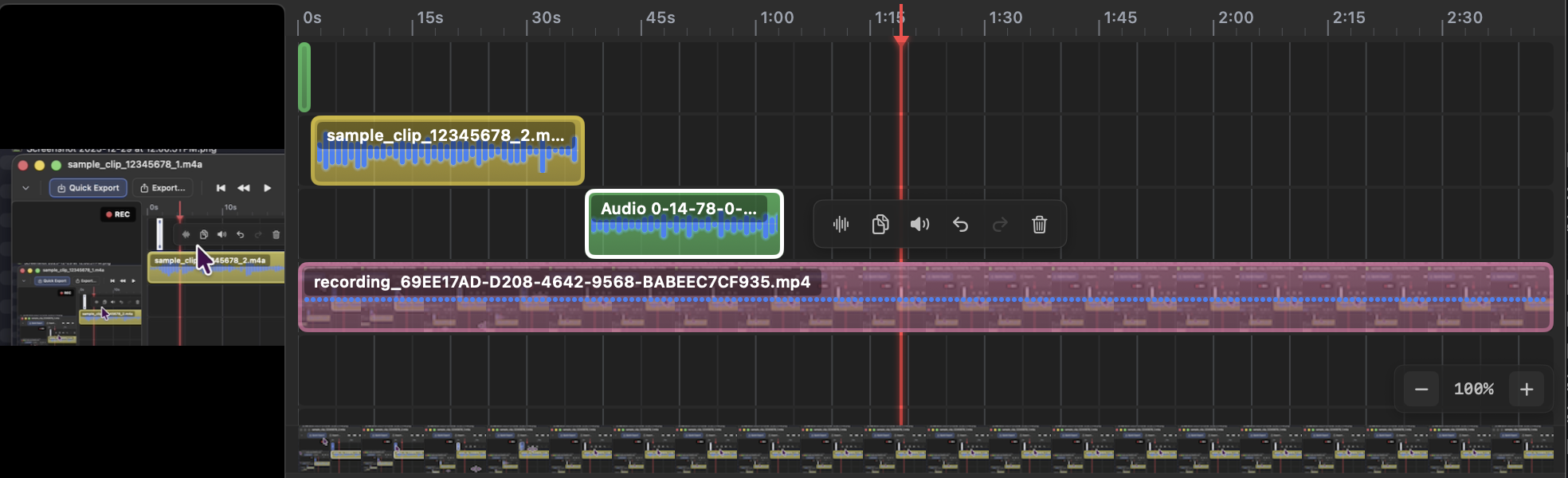Image resolution: width=1568 pixels, height=478 pixels.
Task: Click the red playhead marker handle
Action: point(901,40)
